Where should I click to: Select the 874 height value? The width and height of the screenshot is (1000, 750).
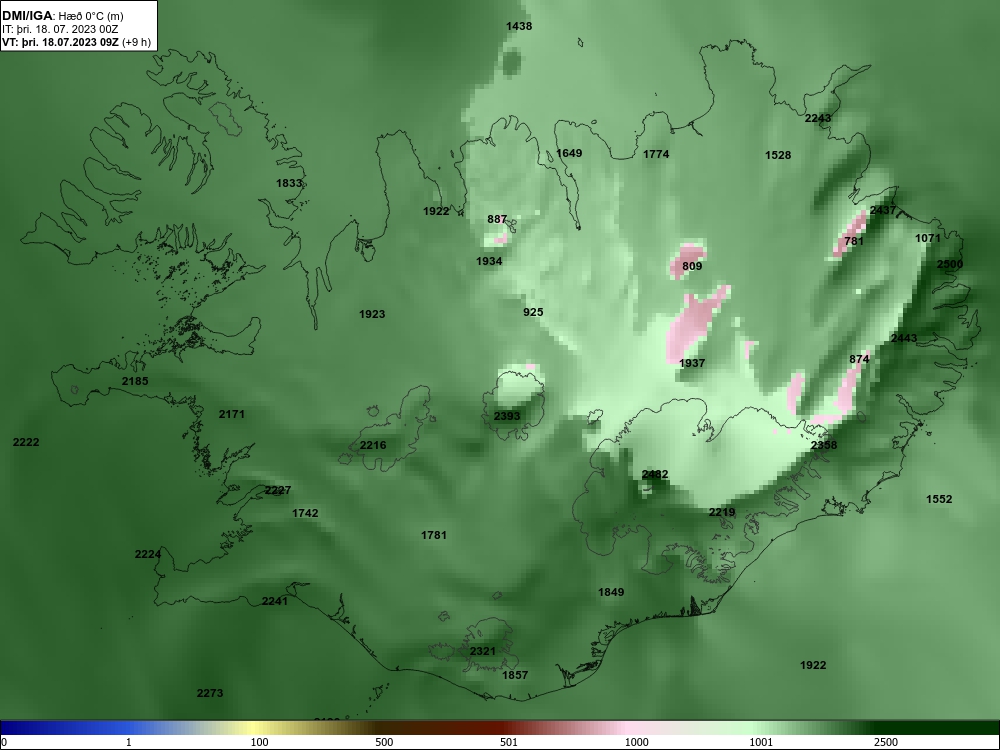point(859,359)
